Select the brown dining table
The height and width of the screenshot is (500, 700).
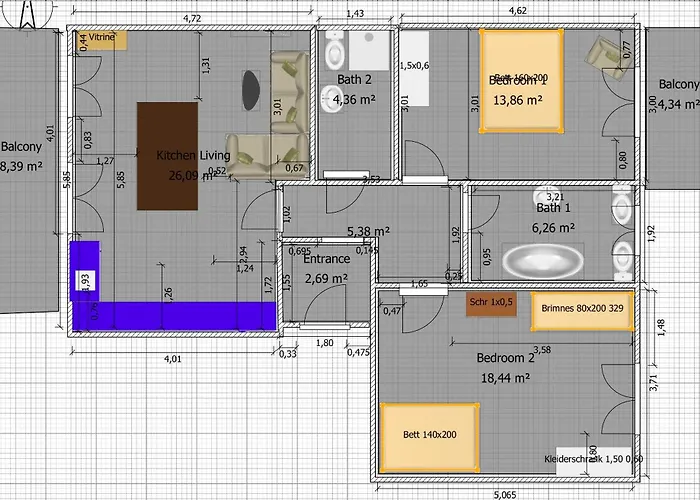(167, 155)
